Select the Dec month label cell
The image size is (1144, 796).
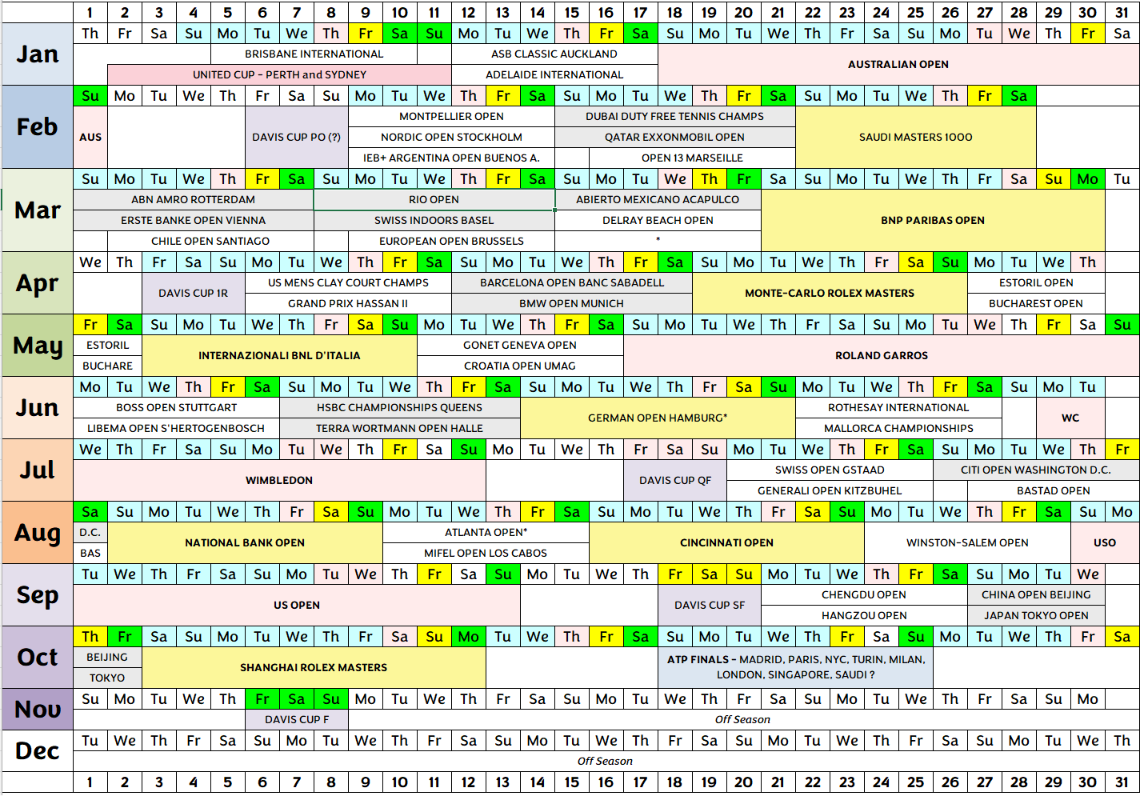[37, 751]
